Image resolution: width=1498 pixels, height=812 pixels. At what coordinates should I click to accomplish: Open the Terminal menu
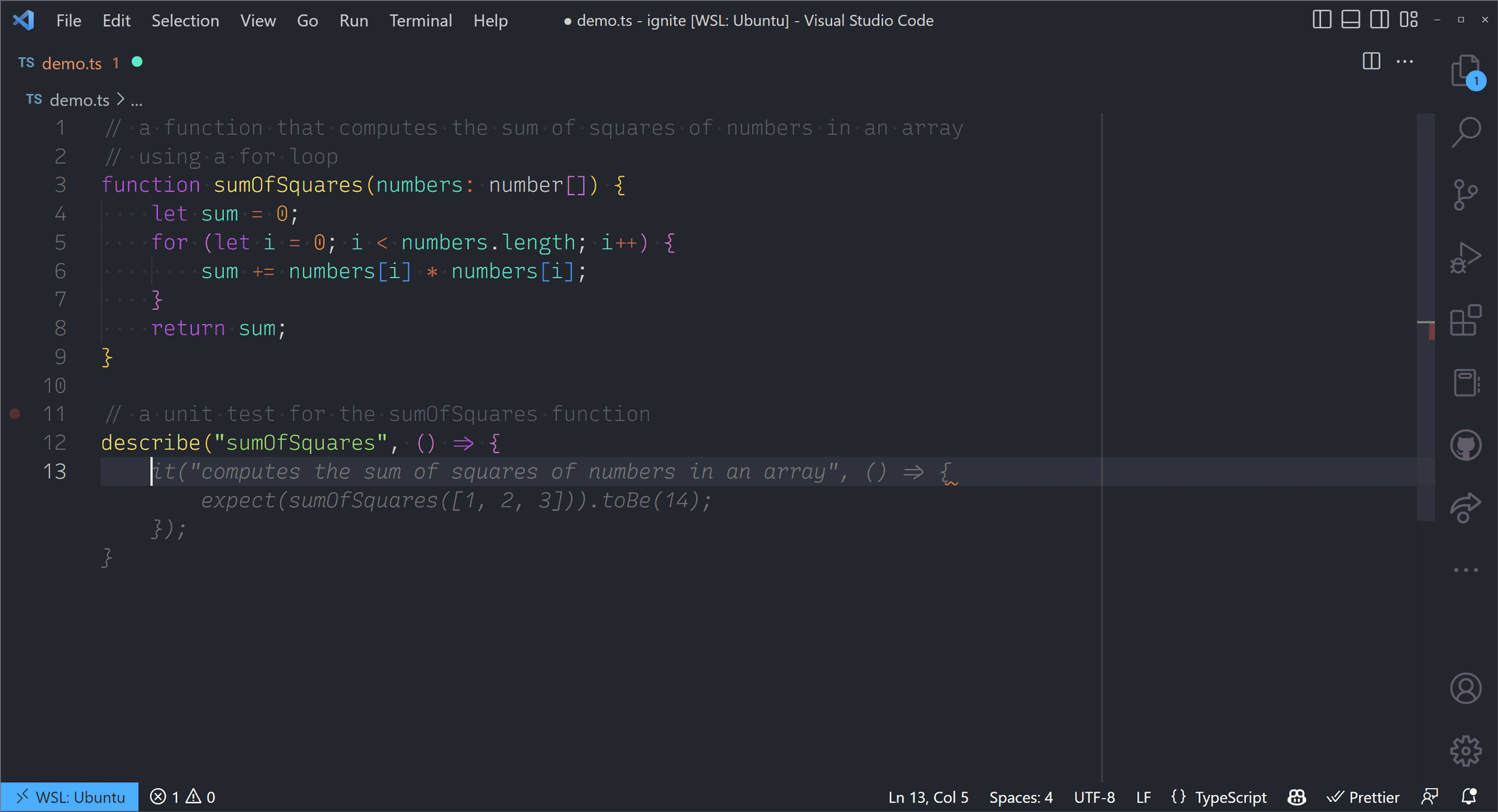pos(419,20)
